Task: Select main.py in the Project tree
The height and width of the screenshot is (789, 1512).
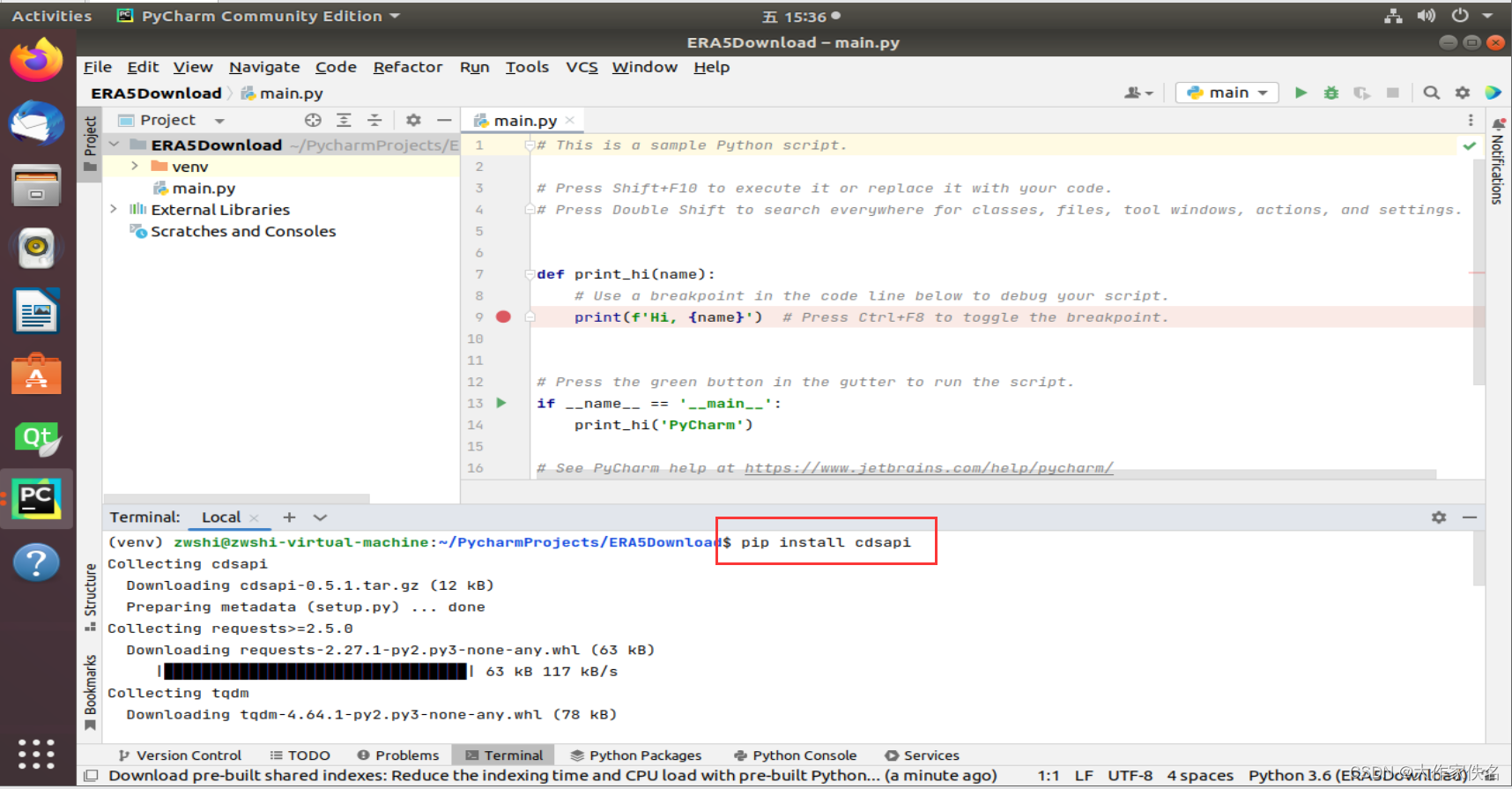Action: (204, 188)
